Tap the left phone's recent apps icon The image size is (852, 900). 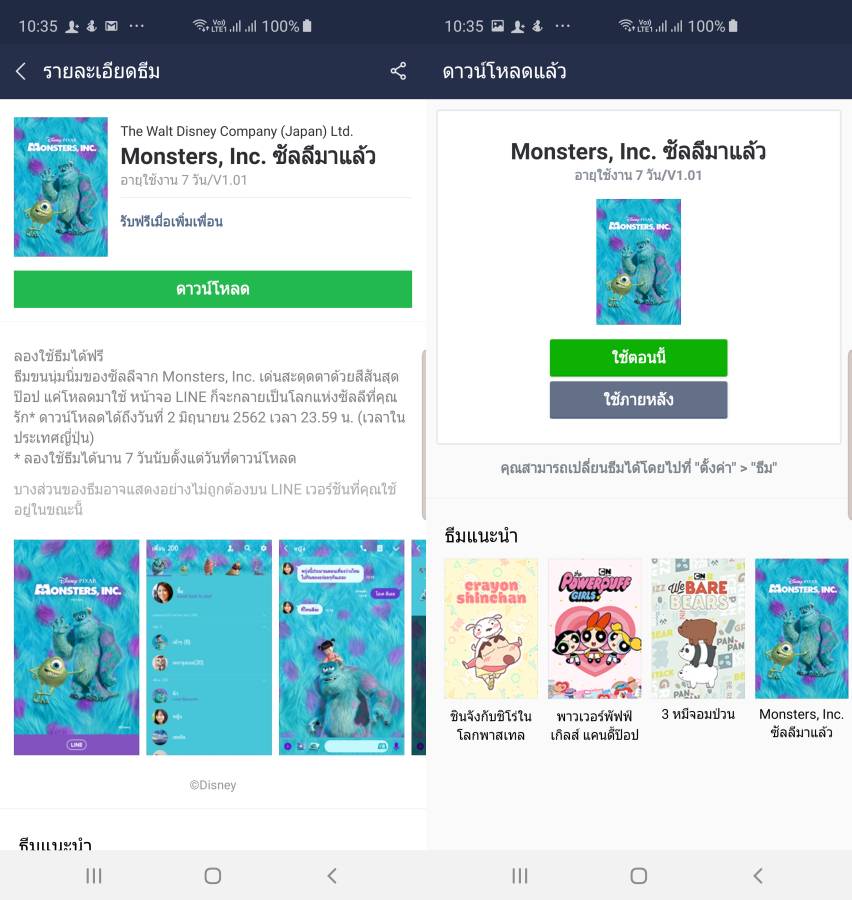pyautogui.click(x=94, y=876)
